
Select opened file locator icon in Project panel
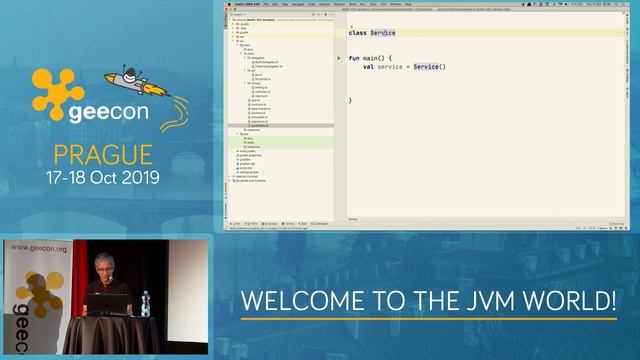[x=313, y=15]
